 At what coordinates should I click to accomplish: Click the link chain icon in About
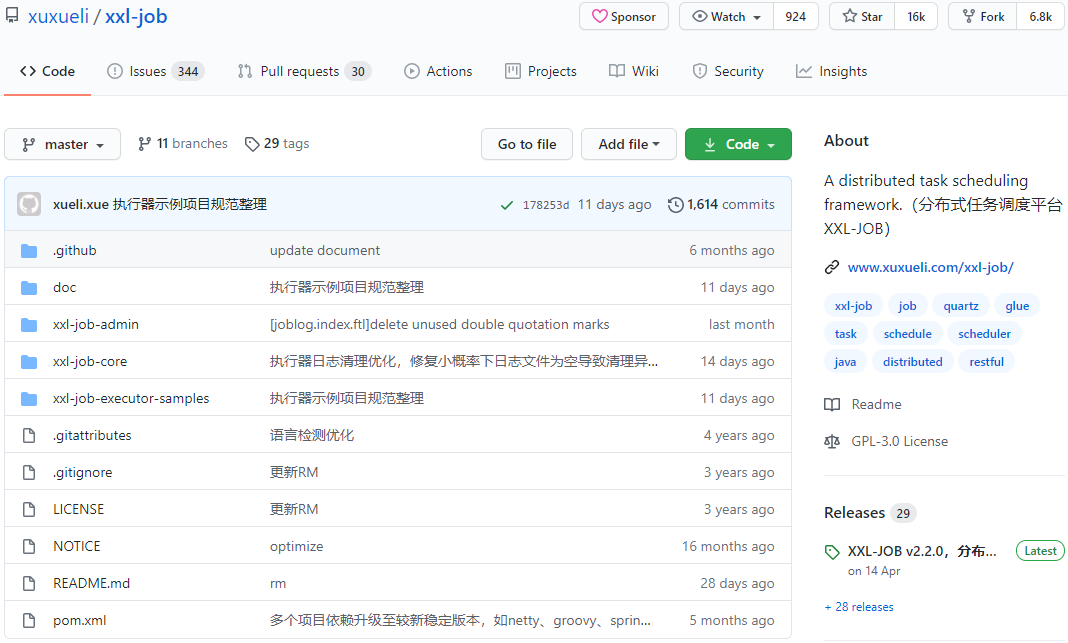(832, 267)
